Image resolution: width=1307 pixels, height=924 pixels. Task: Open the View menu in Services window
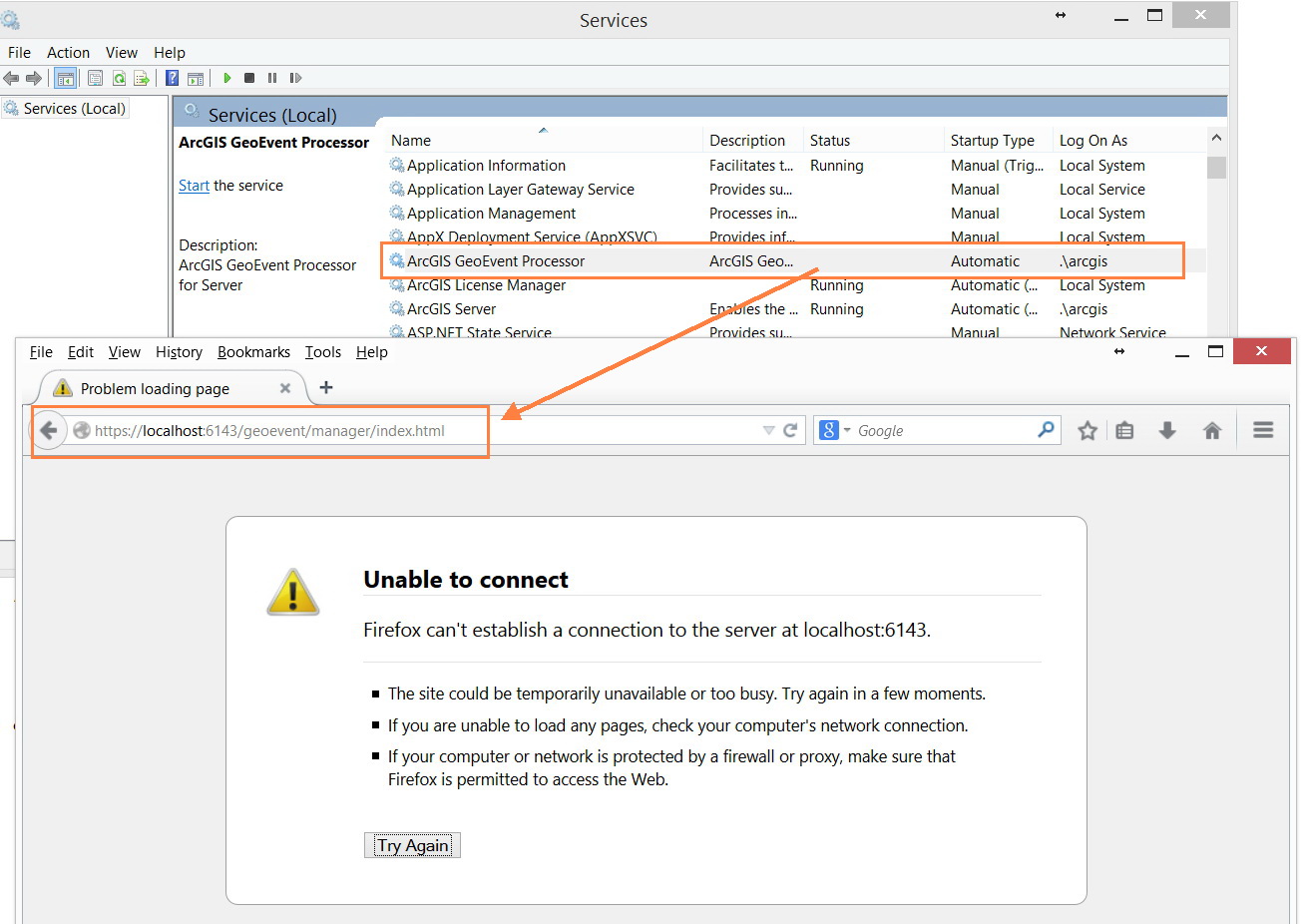(x=122, y=53)
